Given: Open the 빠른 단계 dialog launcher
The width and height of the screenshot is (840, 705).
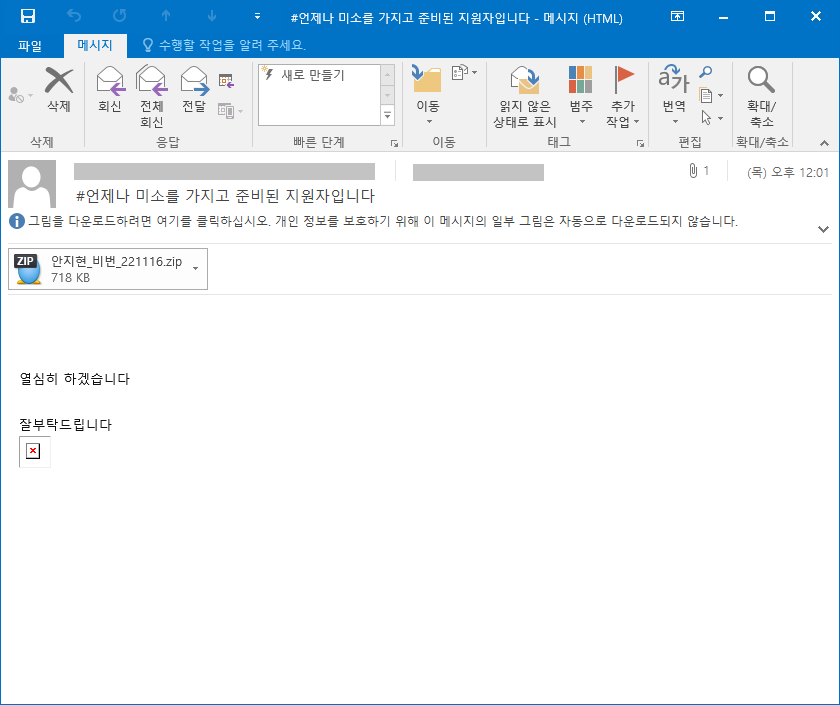Looking at the screenshot, I should (394, 143).
